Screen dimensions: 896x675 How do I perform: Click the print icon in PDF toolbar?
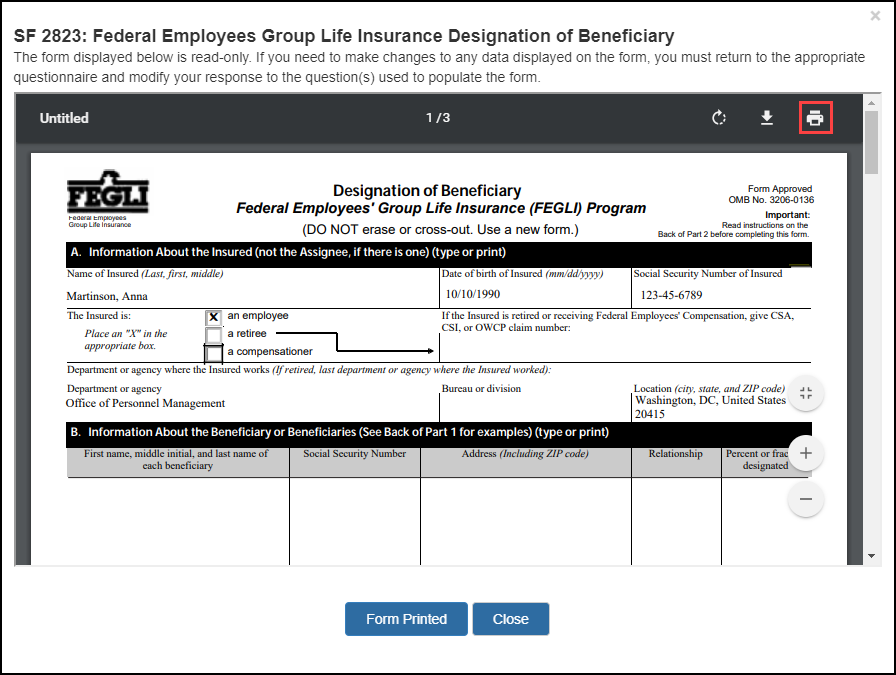(815, 118)
